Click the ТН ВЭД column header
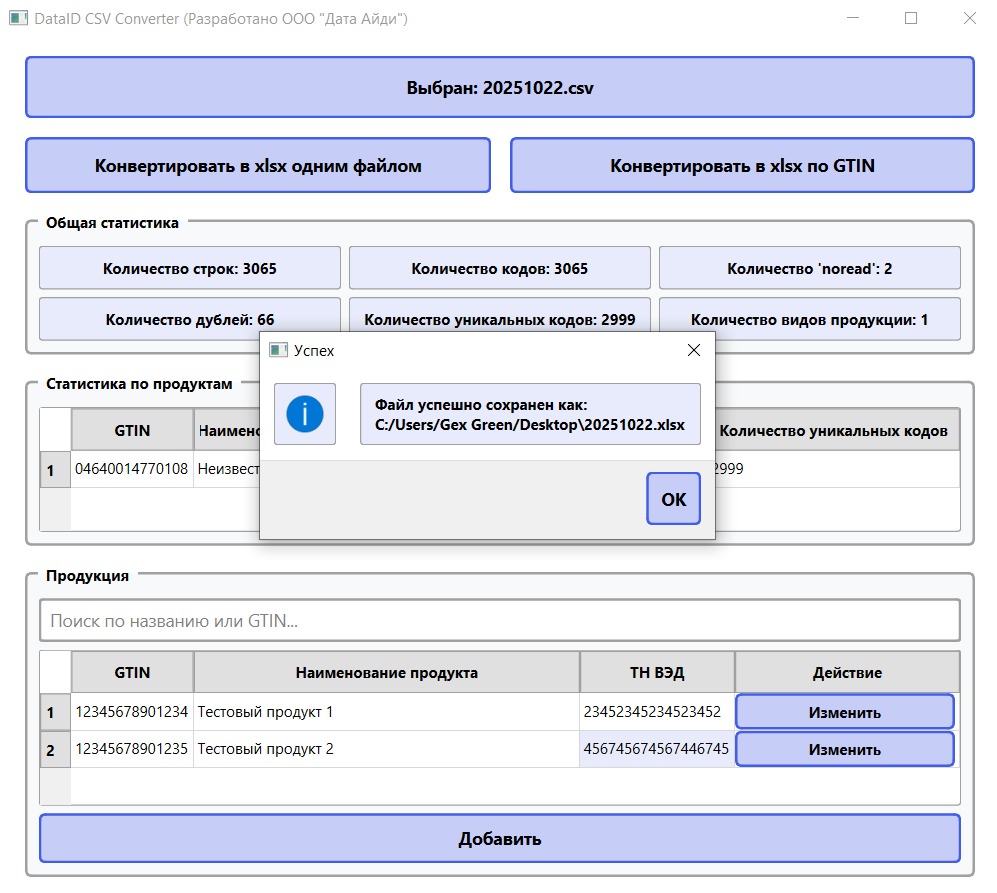This screenshot has height=893, width=997. pos(657,671)
